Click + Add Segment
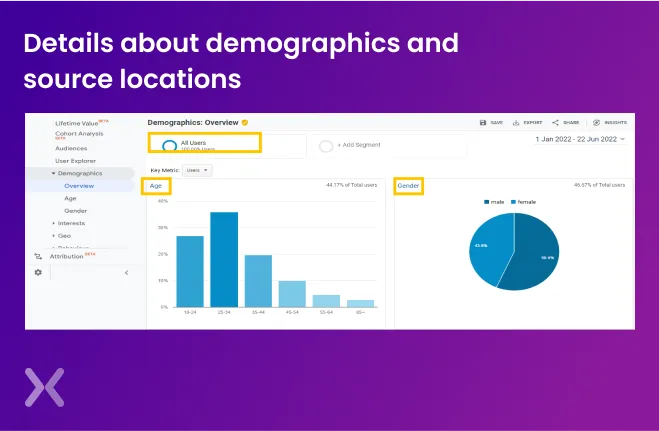This screenshot has width=659, height=431. 359,145
